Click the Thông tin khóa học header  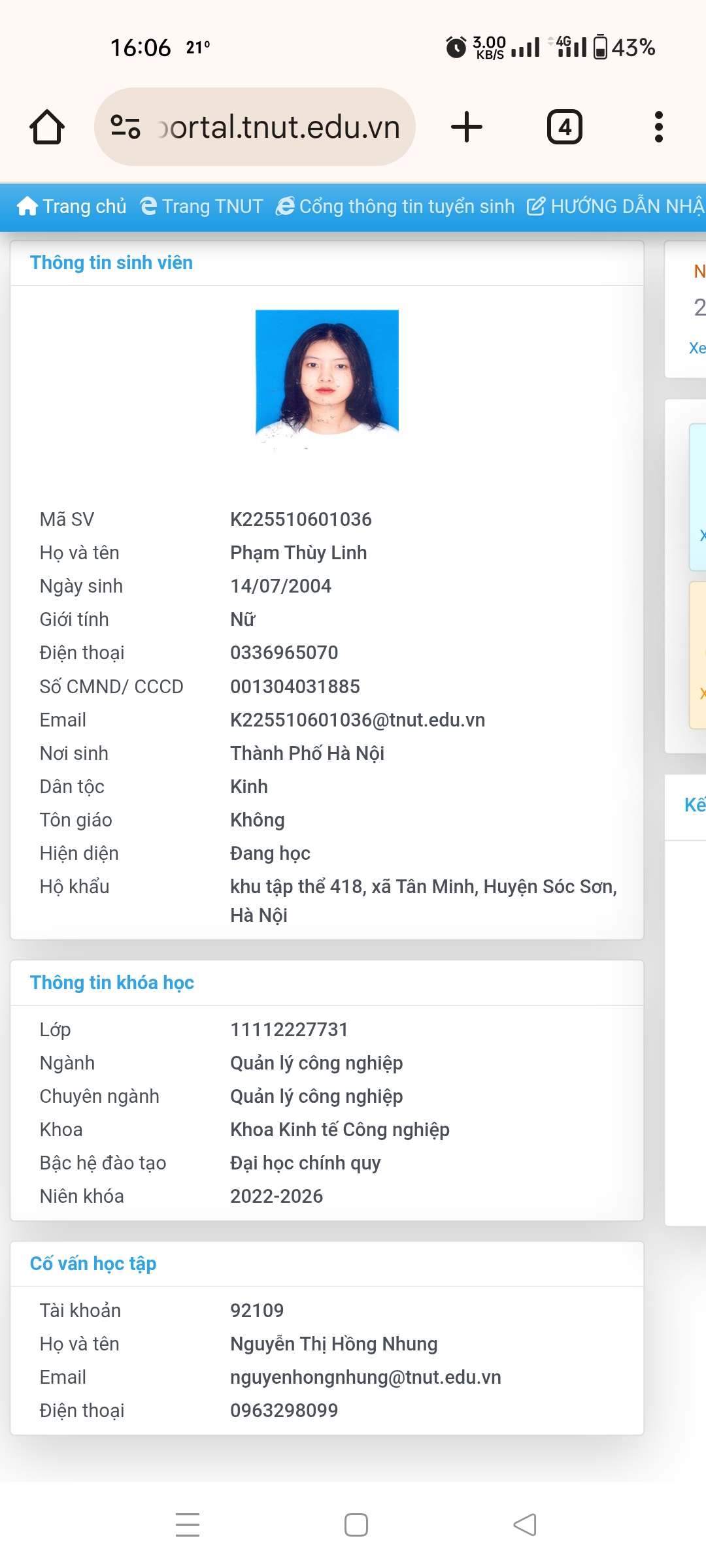click(112, 983)
